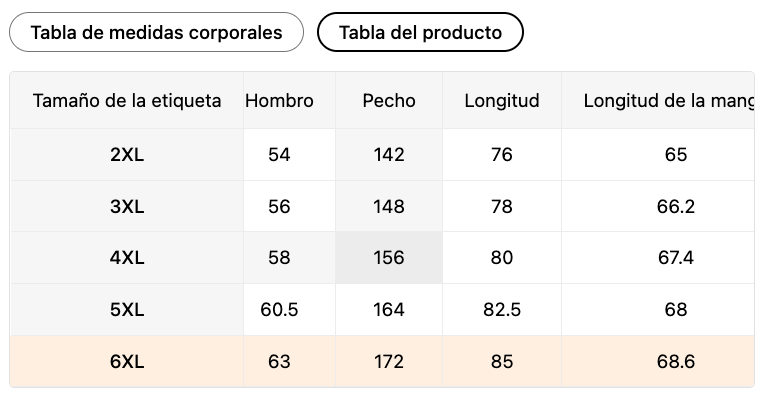Click the 60.5 shoulder value cell

click(x=279, y=310)
